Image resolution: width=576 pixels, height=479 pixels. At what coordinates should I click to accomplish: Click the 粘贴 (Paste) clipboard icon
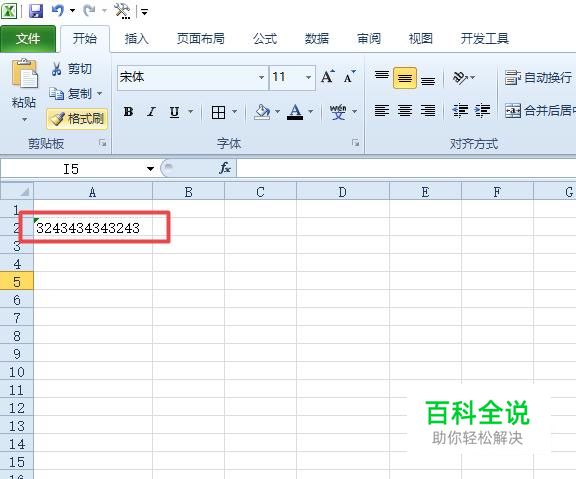(24, 74)
